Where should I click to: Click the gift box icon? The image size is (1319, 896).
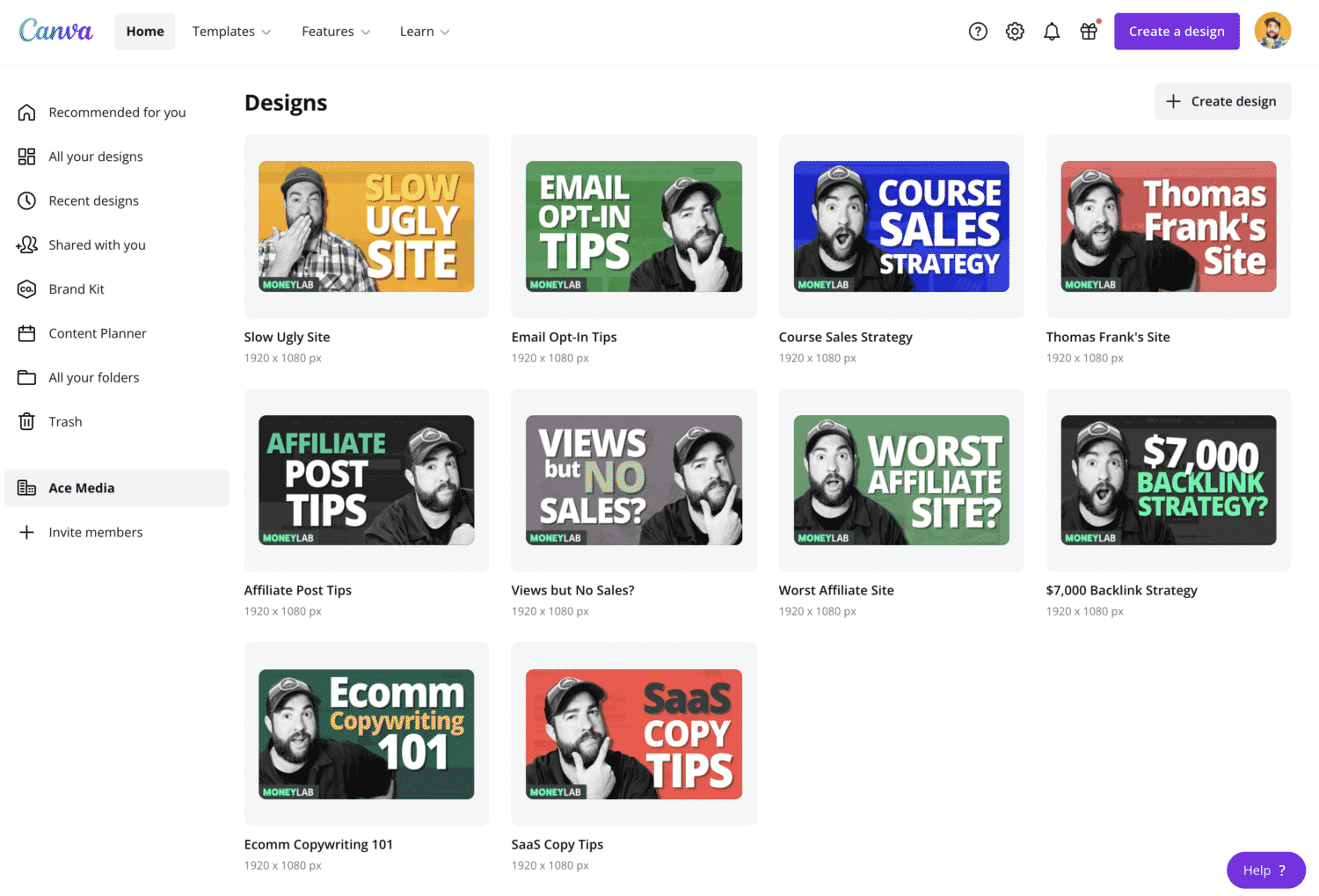(x=1089, y=32)
